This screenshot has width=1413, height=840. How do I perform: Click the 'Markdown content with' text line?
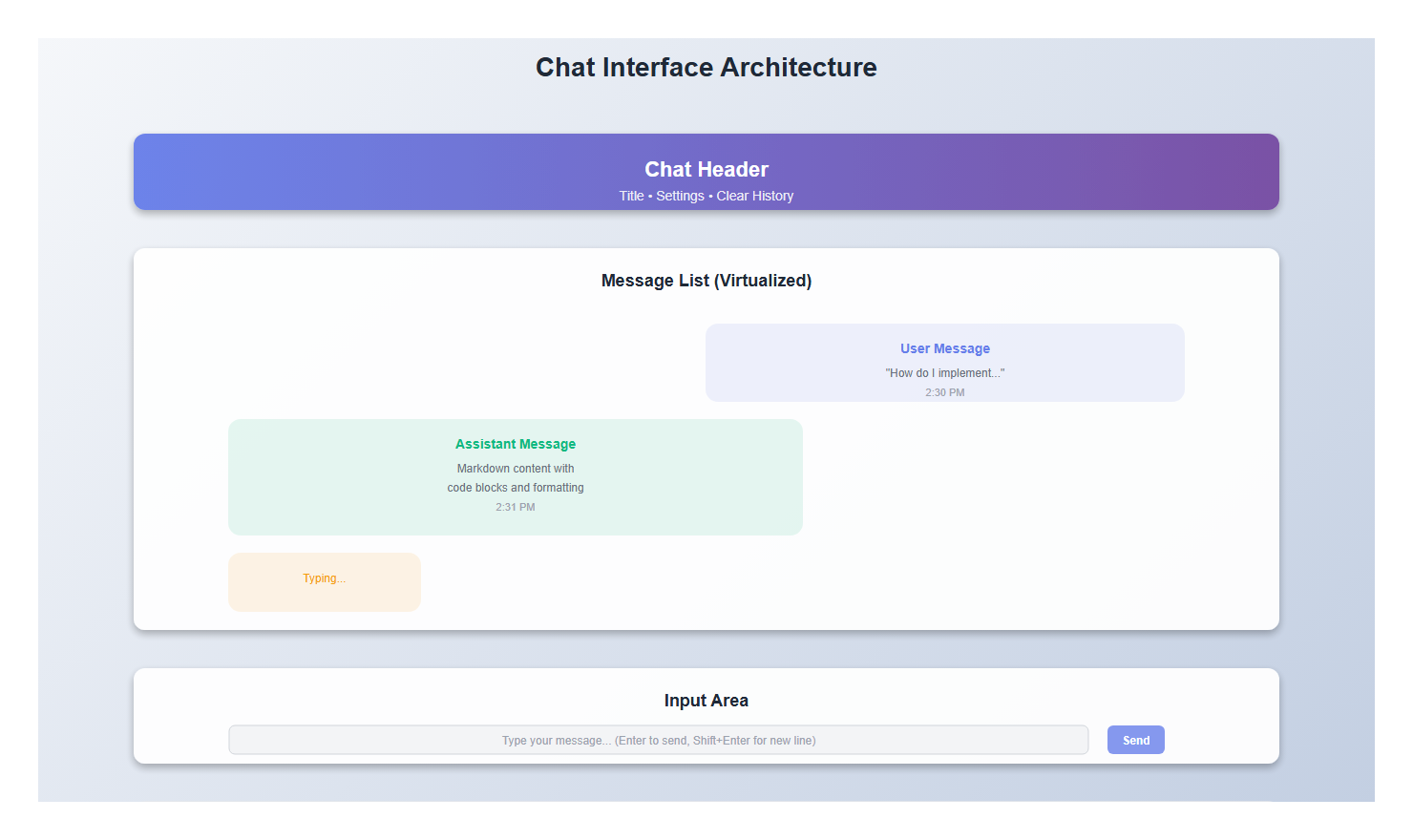515,469
